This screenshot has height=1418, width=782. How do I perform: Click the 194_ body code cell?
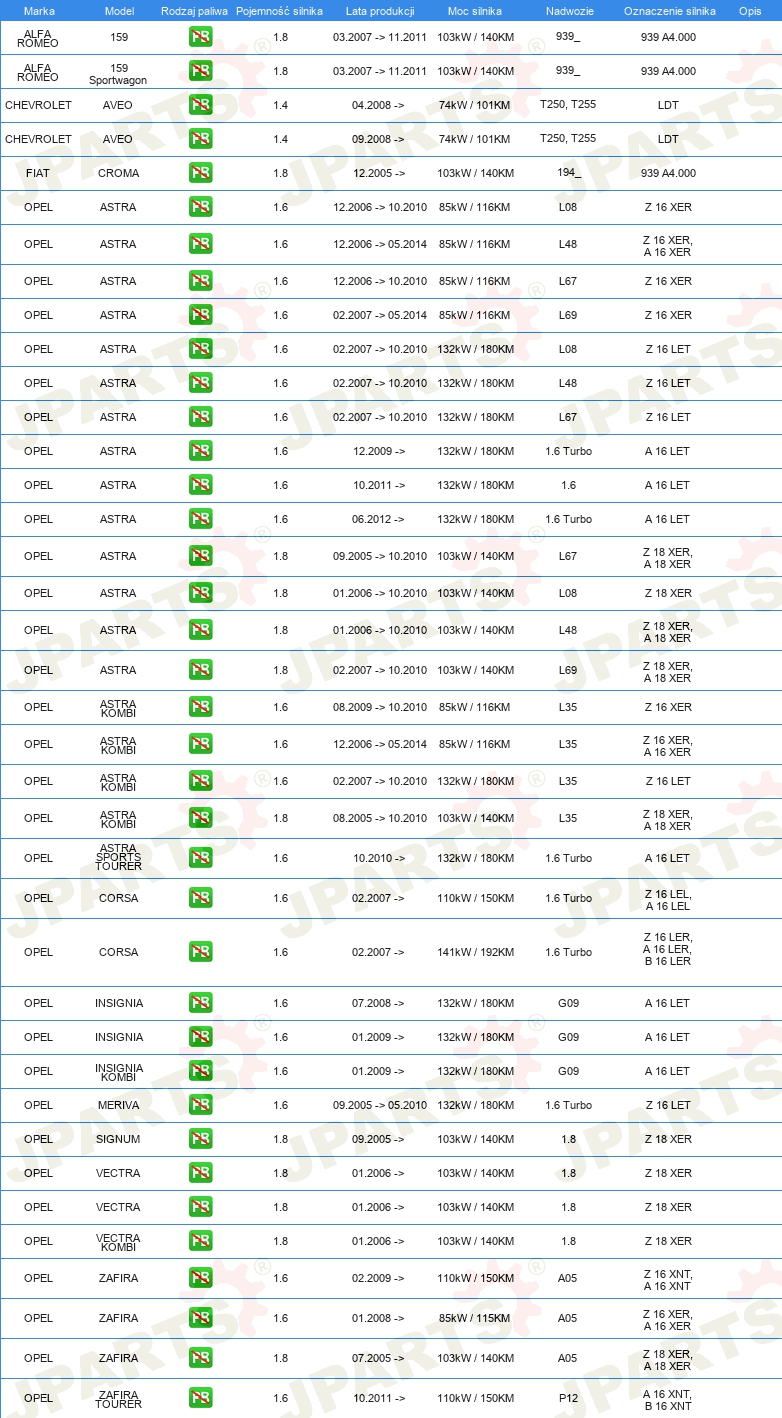coord(568,173)
